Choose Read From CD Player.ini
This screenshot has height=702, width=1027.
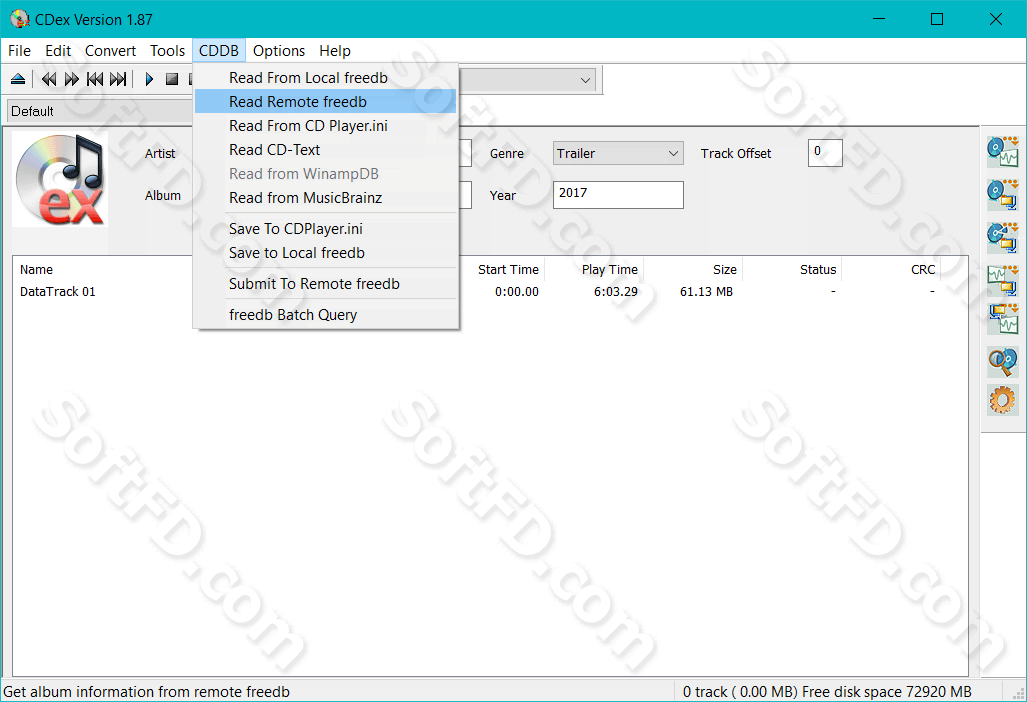coord(326,126)
